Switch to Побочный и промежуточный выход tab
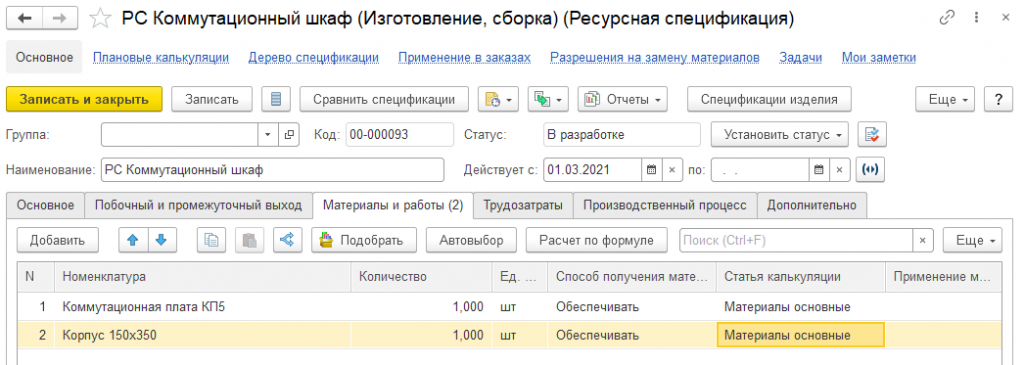The width and height of the screenshot is (1024, 365). (x=199, y=205)
